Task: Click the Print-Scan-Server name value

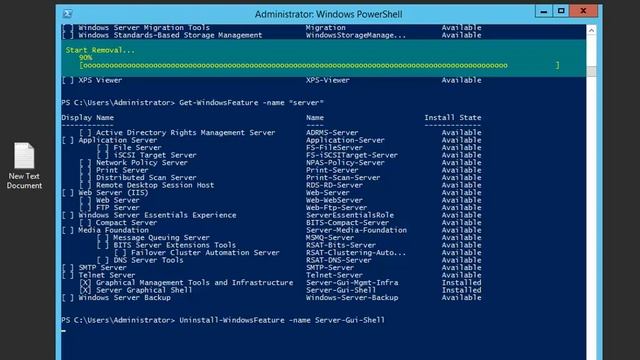Action: tap(343, 178)
